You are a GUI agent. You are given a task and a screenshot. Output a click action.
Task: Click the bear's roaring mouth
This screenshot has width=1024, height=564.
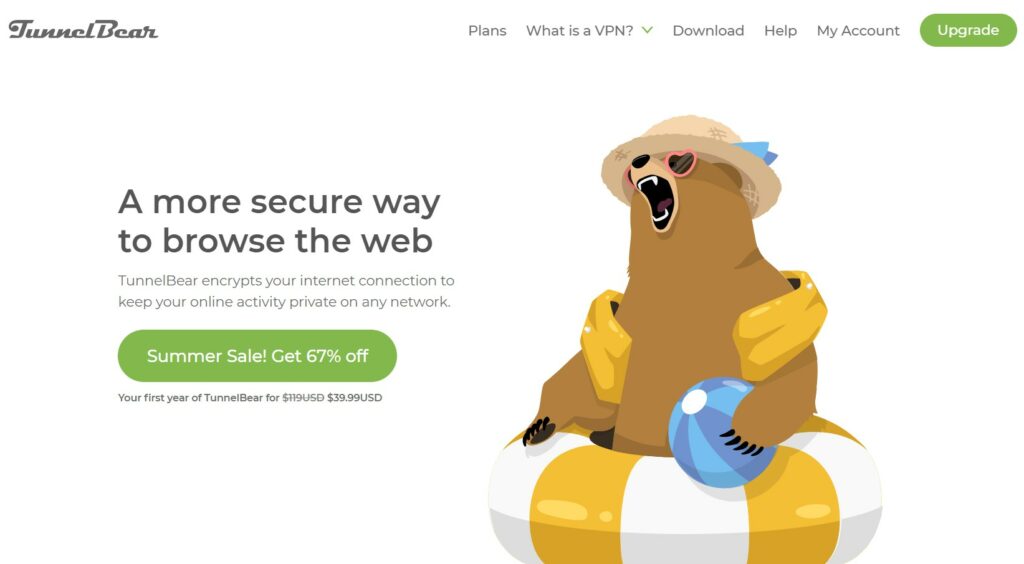point(656,200)
